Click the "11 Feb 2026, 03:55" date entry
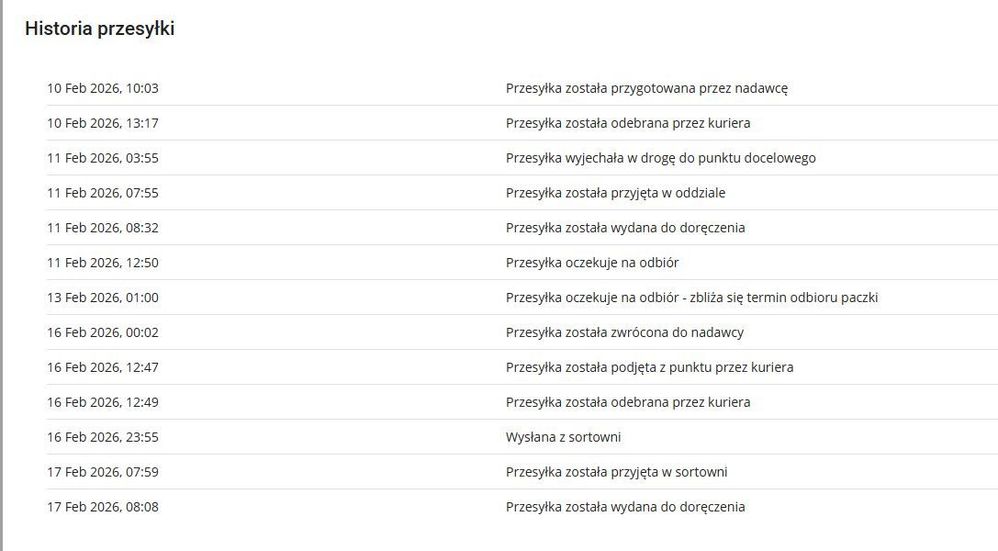The width and height of the screenshot is (998, 551). pyautogui.click(x=102, y=158)
